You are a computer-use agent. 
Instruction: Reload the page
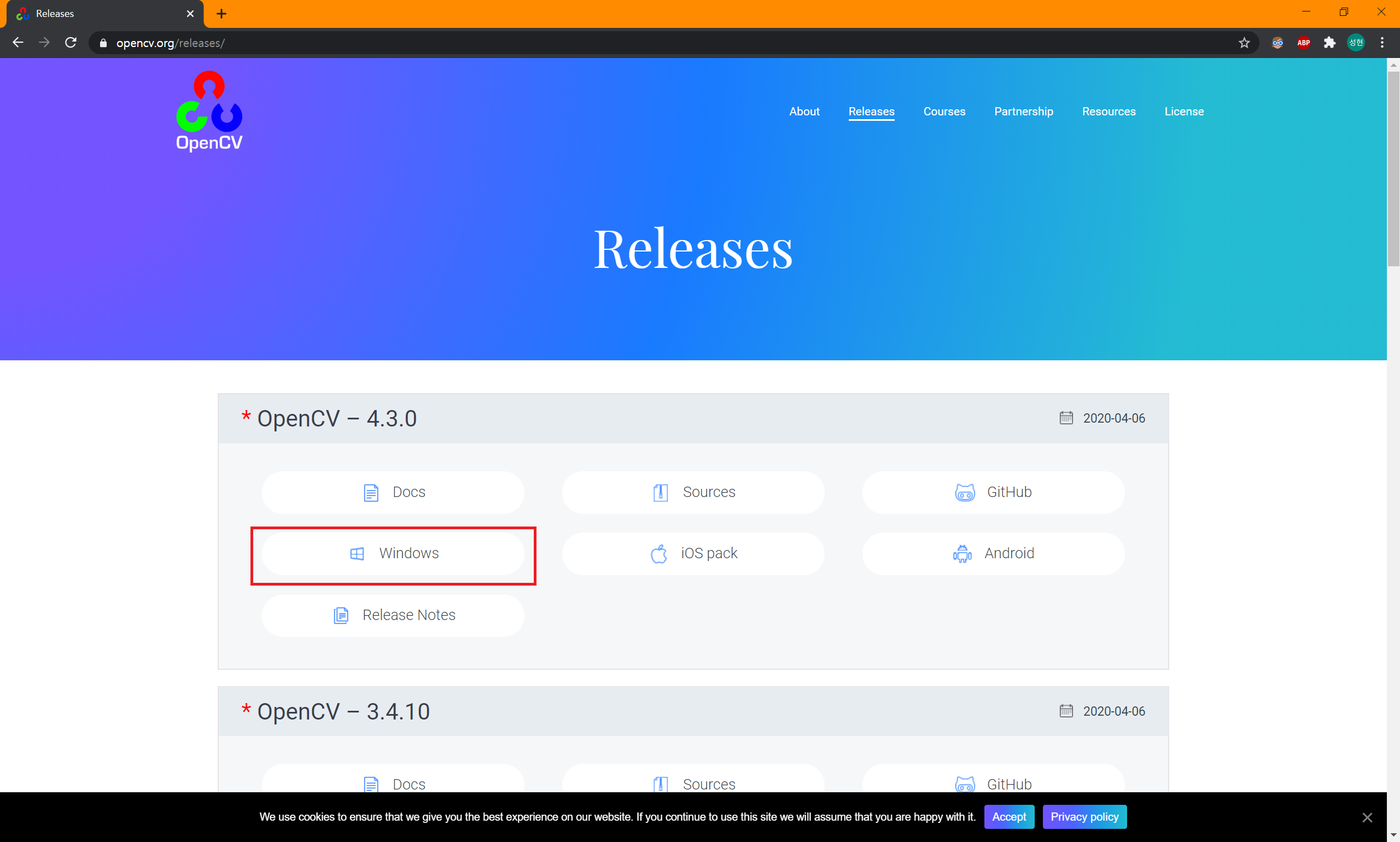coord(71,43)
